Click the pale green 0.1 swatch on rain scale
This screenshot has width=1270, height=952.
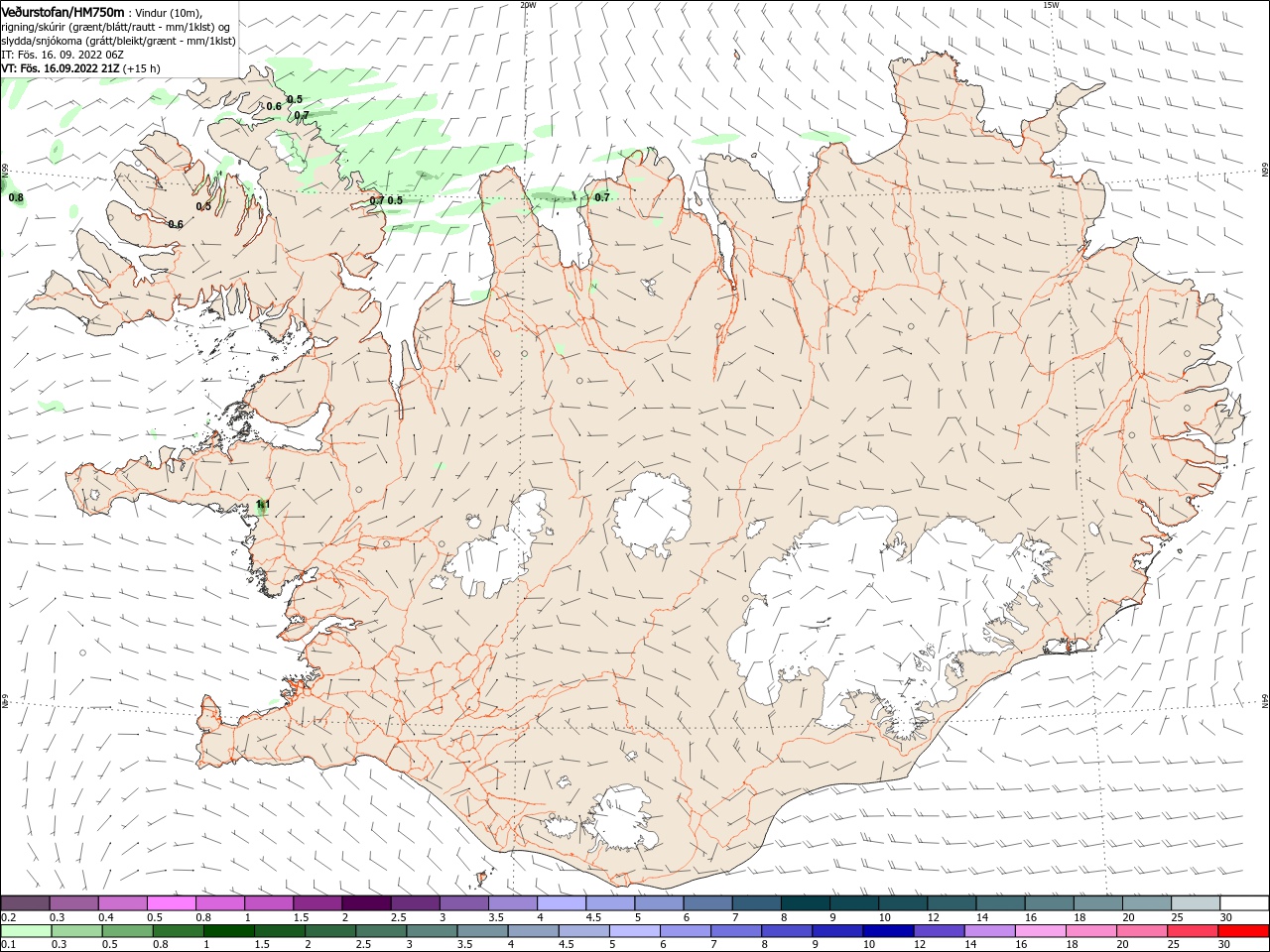26,931
